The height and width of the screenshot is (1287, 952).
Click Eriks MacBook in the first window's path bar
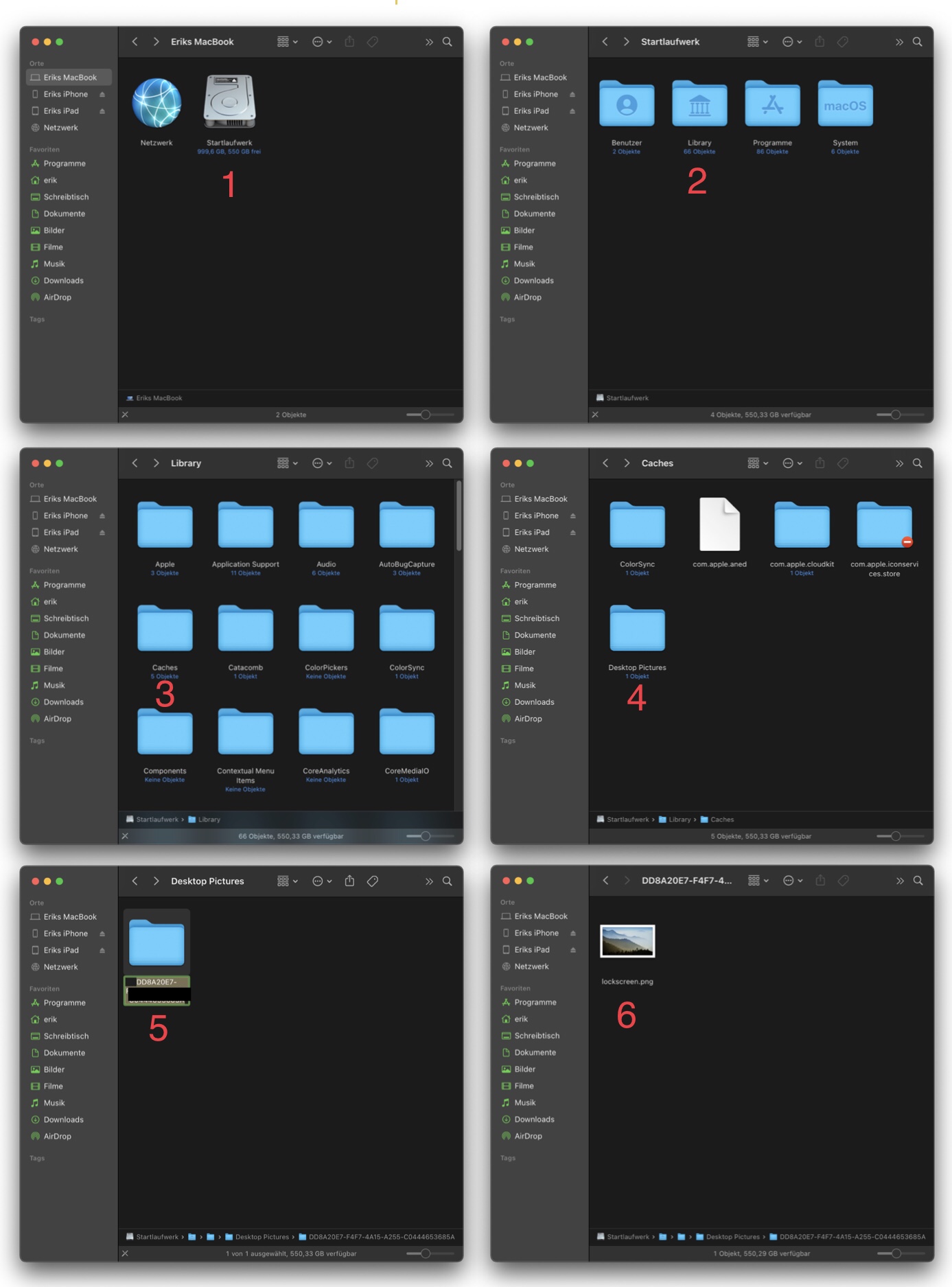(154, 398)
